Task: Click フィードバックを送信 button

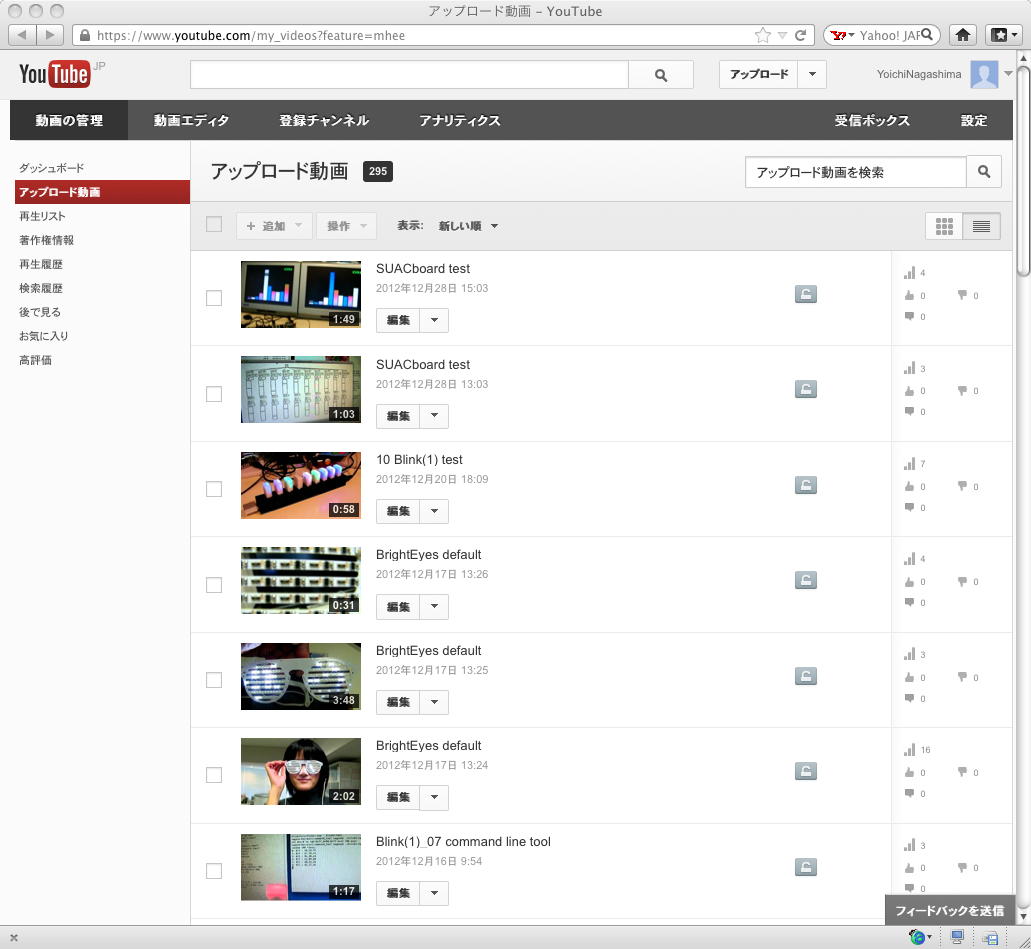Action: pos(949,911)
